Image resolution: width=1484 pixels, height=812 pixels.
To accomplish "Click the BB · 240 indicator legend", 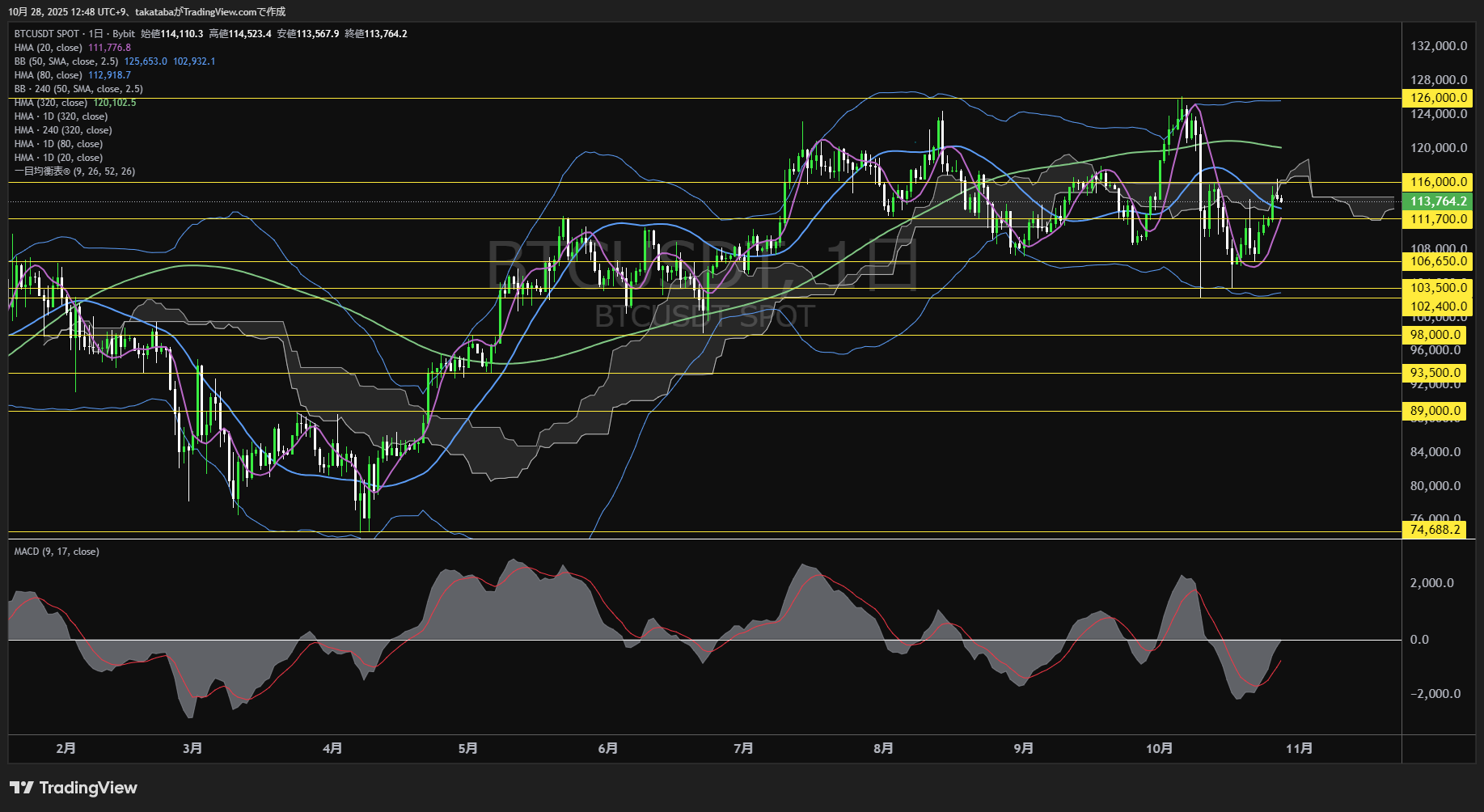I will click(78, 89).
